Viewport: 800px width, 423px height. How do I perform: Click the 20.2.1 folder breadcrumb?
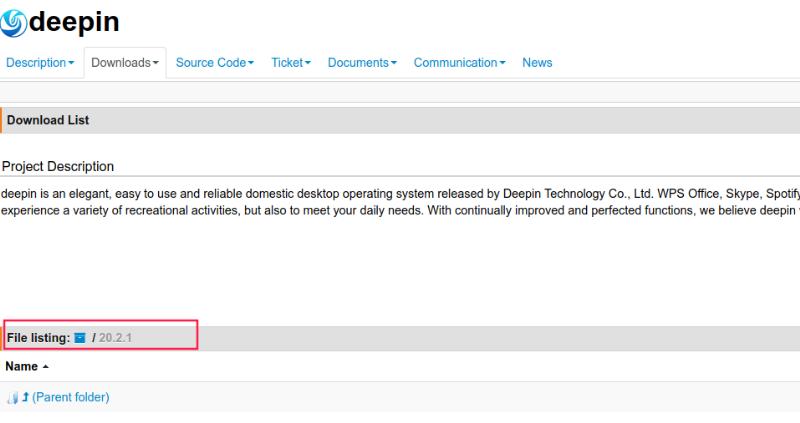click(x=116, y=338)
